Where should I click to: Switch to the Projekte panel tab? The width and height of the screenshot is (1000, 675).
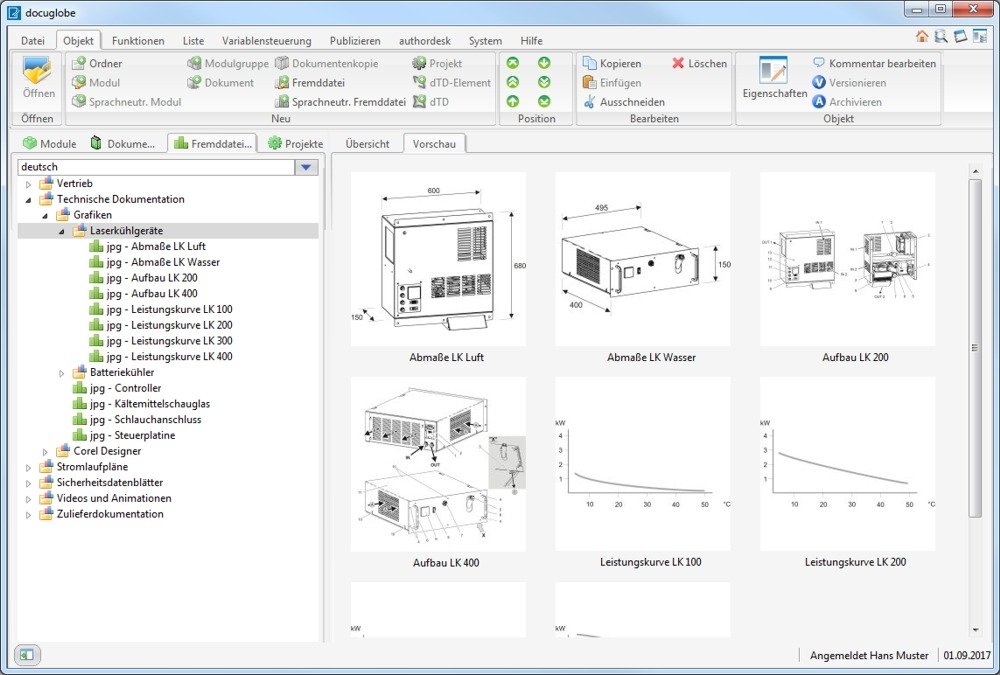click(x=295, y=144)
